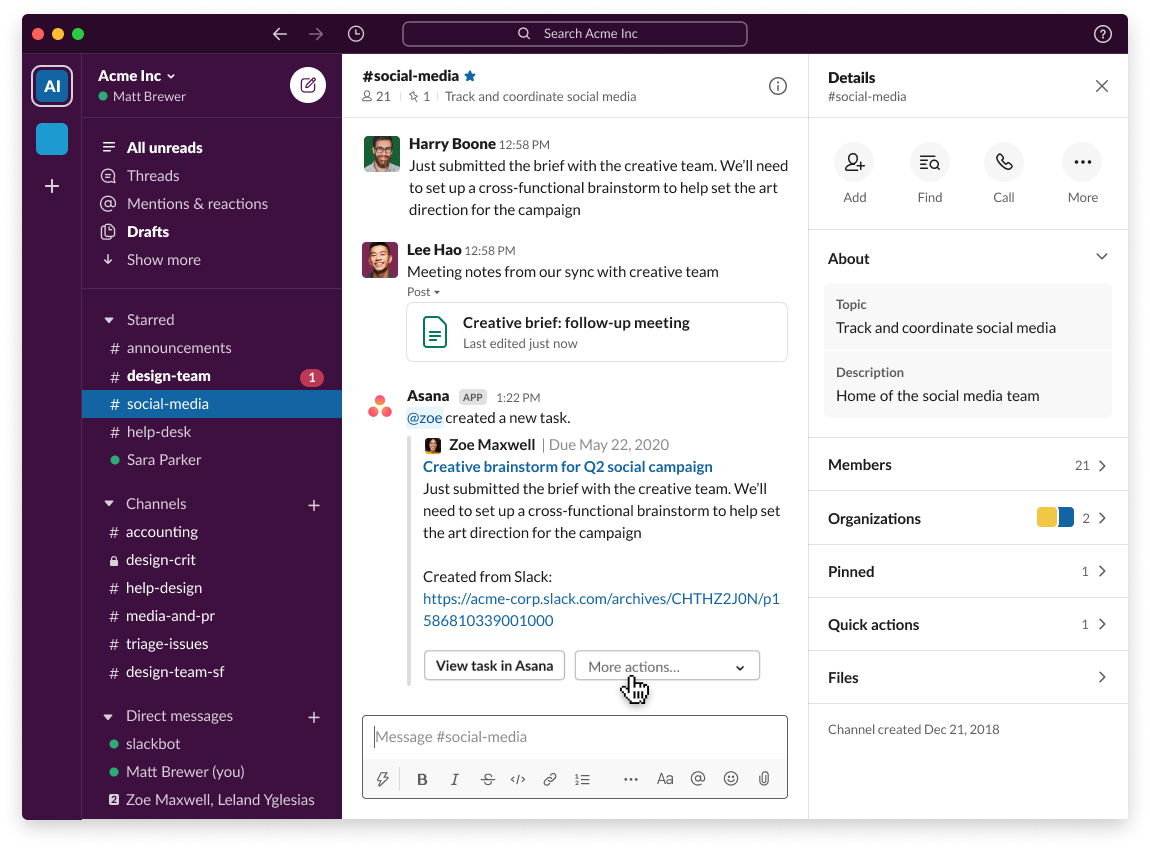Click the pinned items count icon
Screen dimensions: 1150x849
[420, 97]
